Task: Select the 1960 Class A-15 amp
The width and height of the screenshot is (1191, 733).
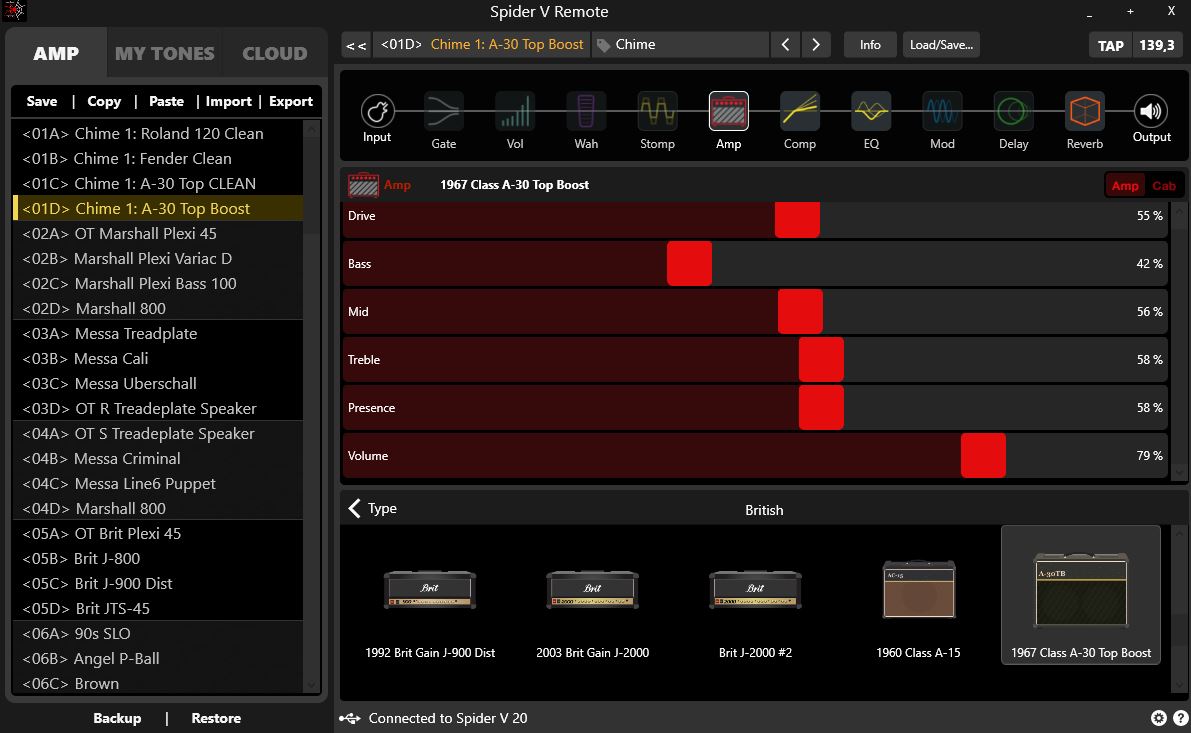Action: (x=918, y=596)
